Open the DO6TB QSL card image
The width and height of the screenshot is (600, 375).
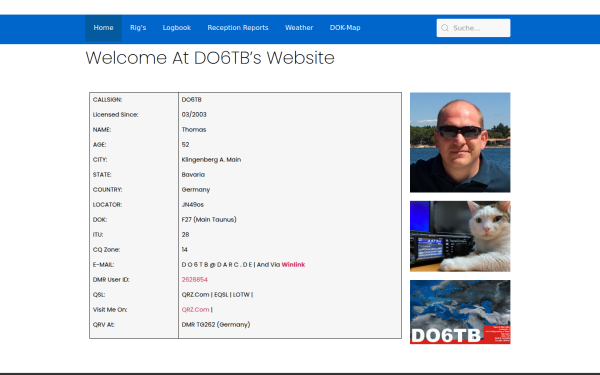[x=460, y=312]
